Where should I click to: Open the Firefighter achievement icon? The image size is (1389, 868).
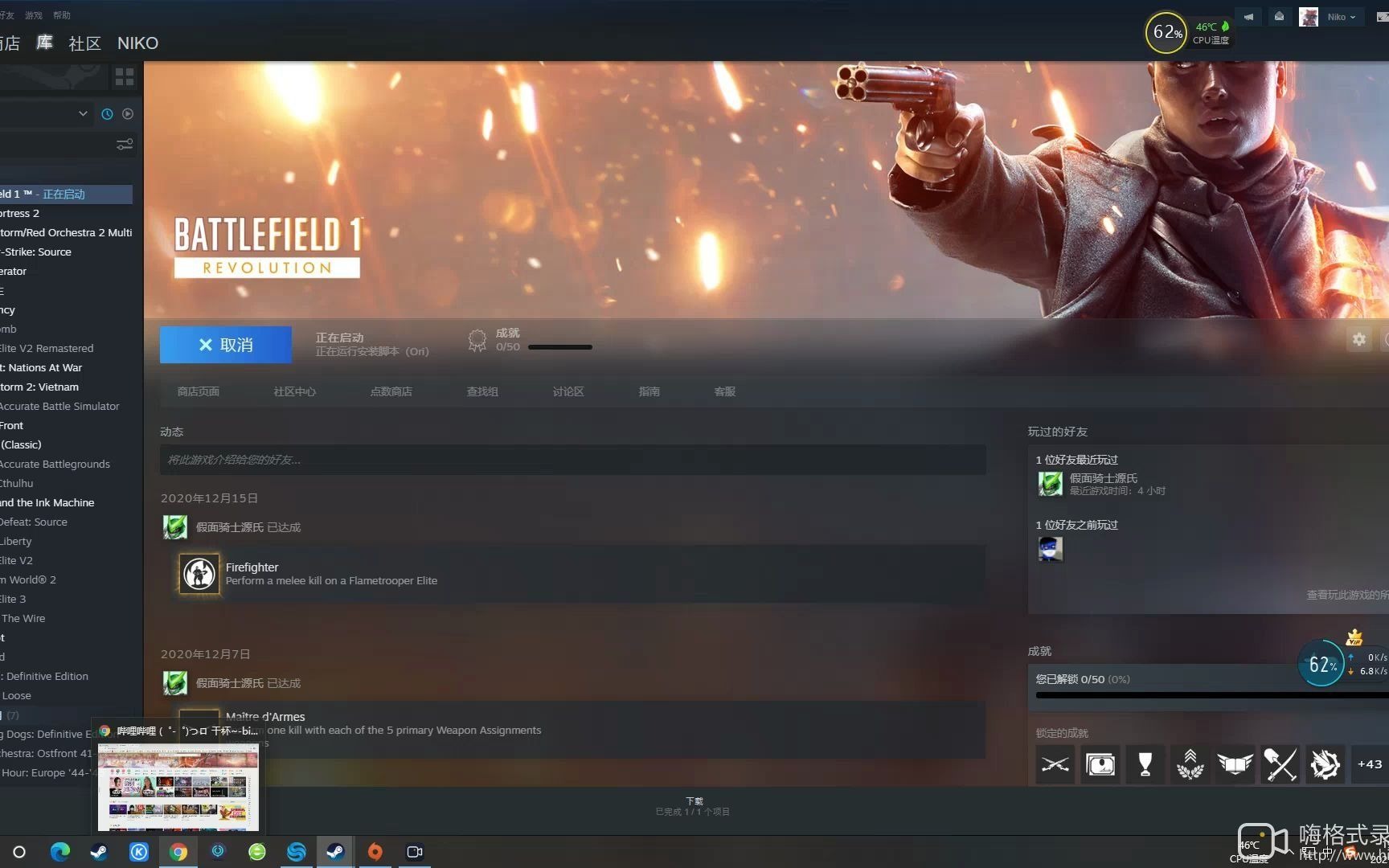point(199,574)
